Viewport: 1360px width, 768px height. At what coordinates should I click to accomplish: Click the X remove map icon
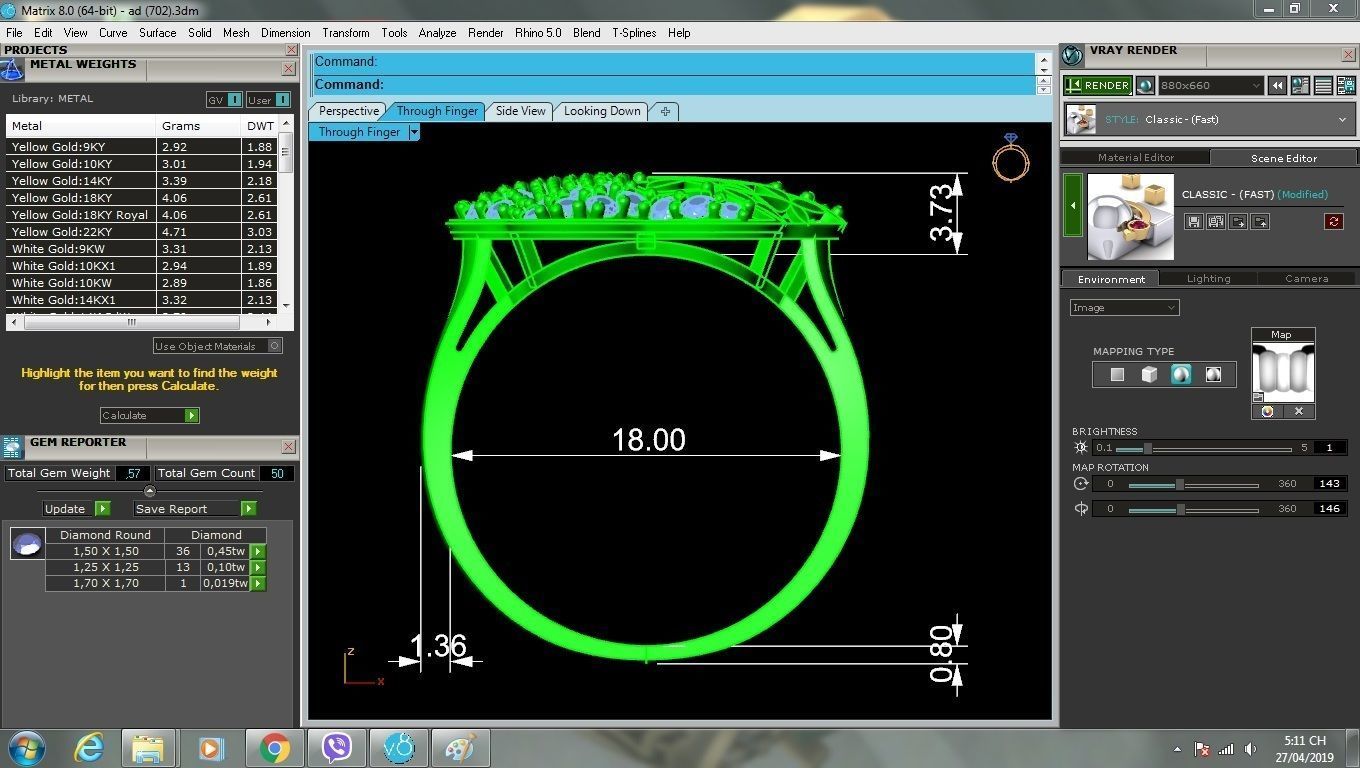pos(1299,411)
